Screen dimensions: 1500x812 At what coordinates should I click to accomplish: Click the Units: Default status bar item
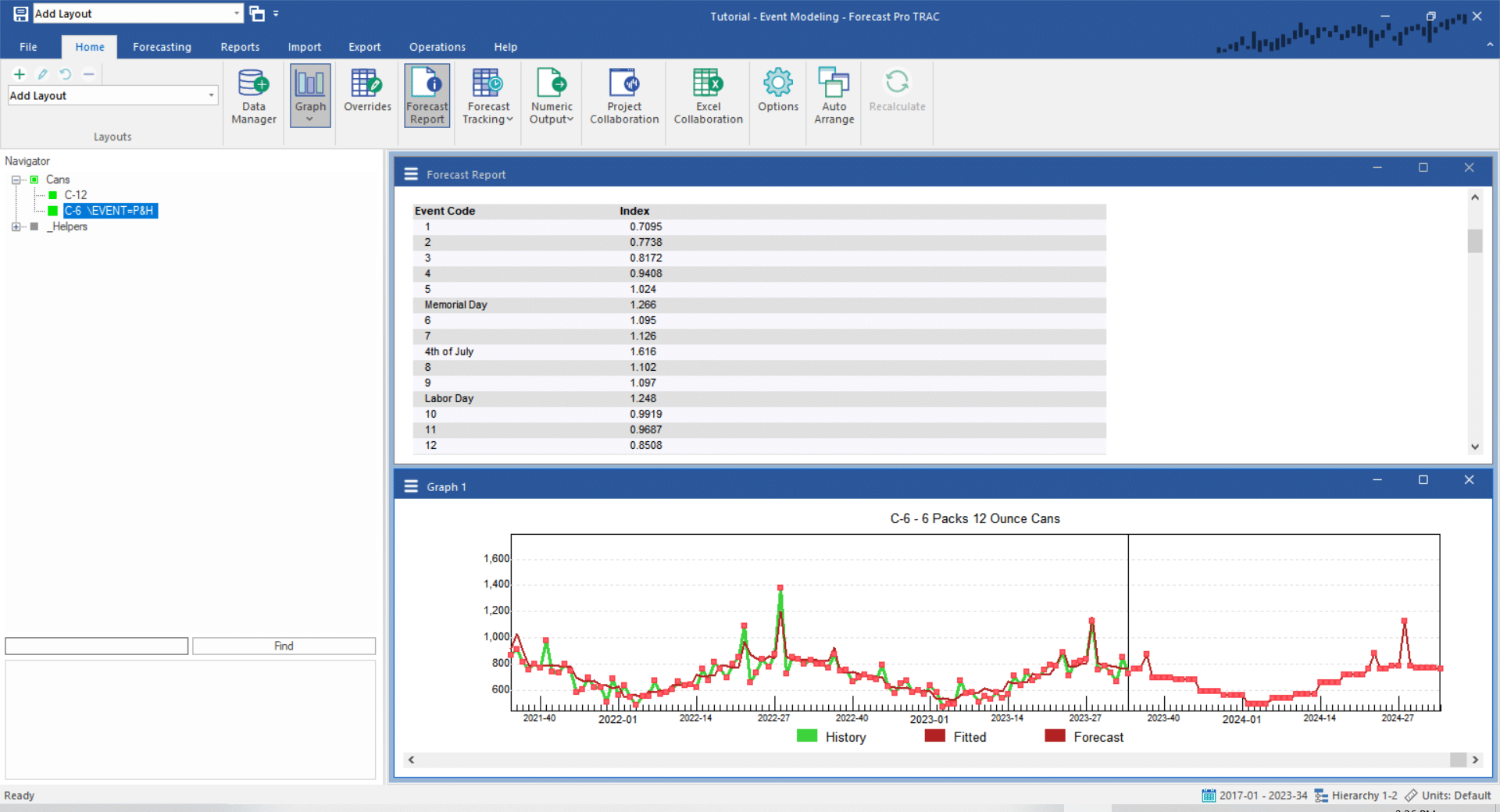1448,796
